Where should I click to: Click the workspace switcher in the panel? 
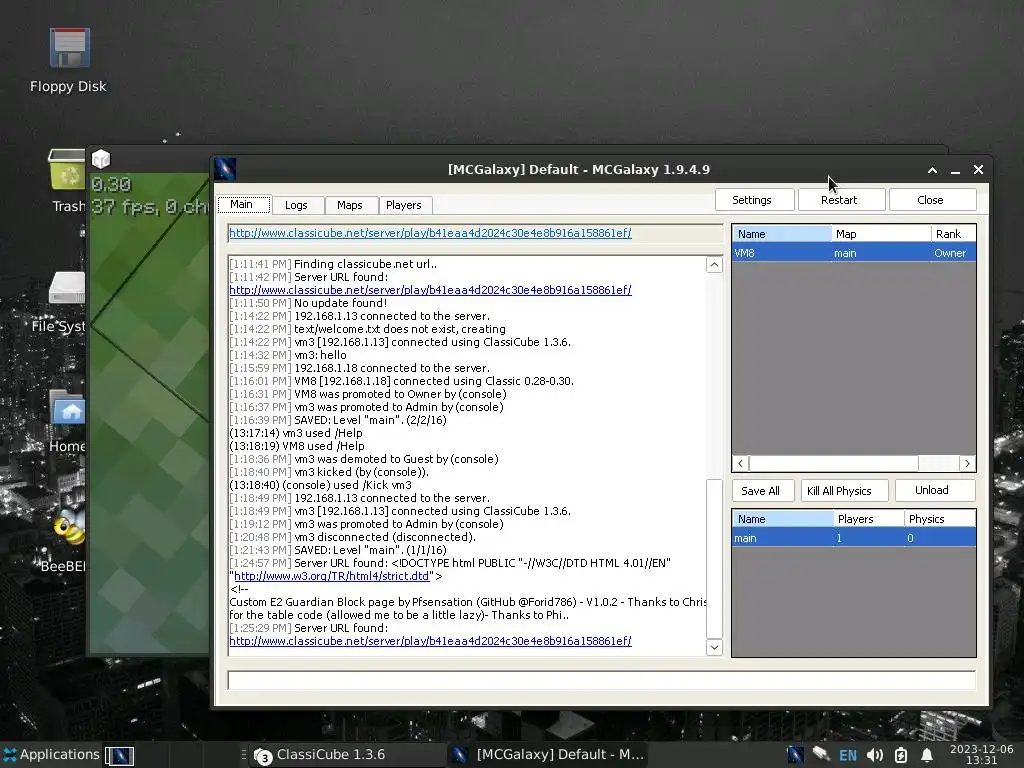pos(120,756)
